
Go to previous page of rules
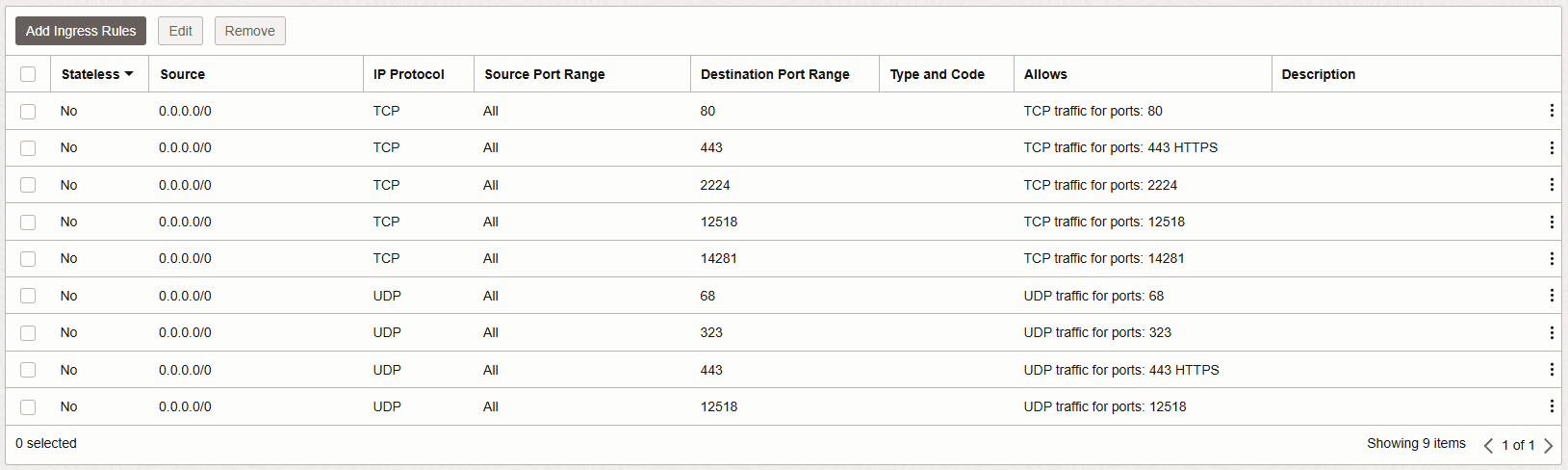(x=1488, y=445)
